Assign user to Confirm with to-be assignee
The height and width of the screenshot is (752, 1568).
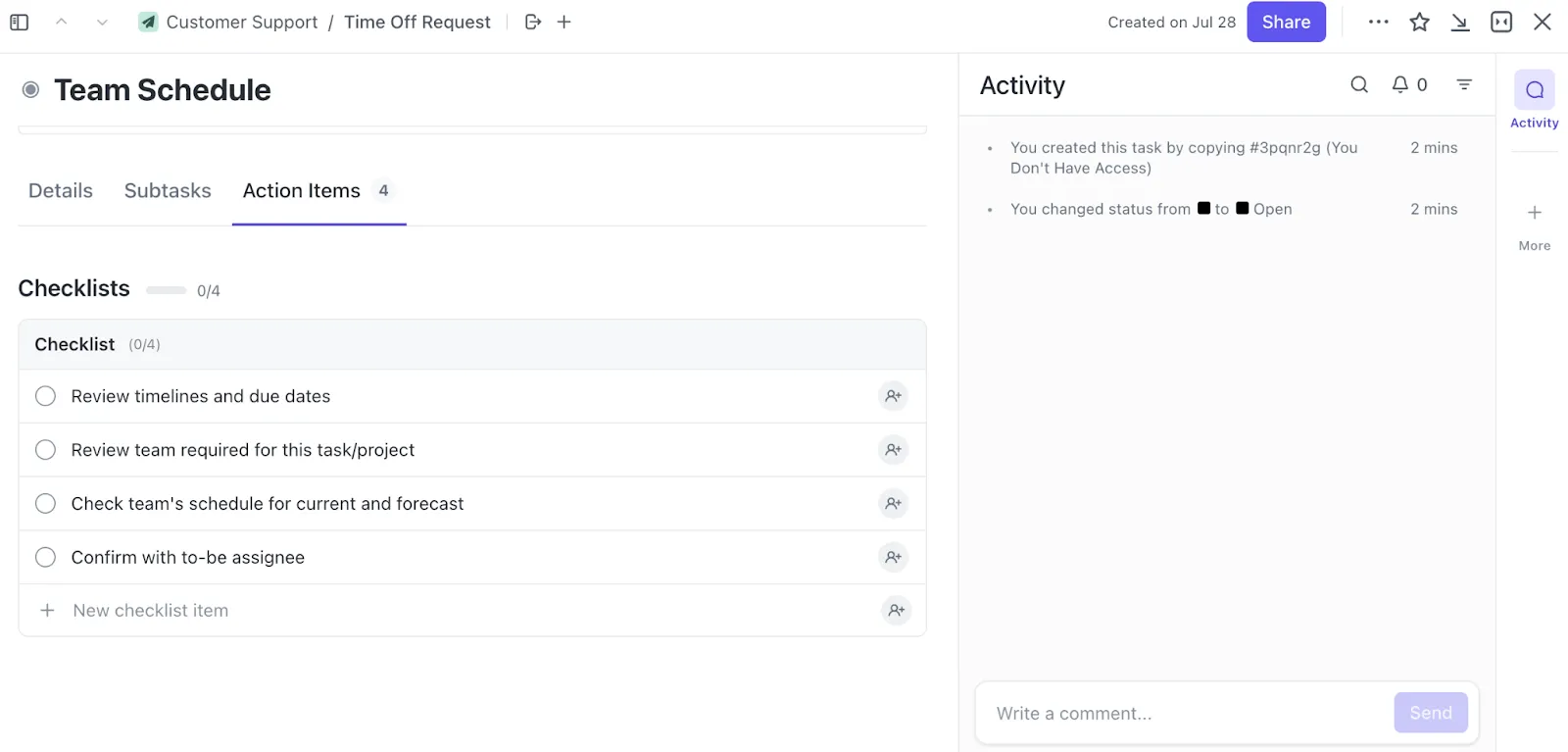[893, 557]
